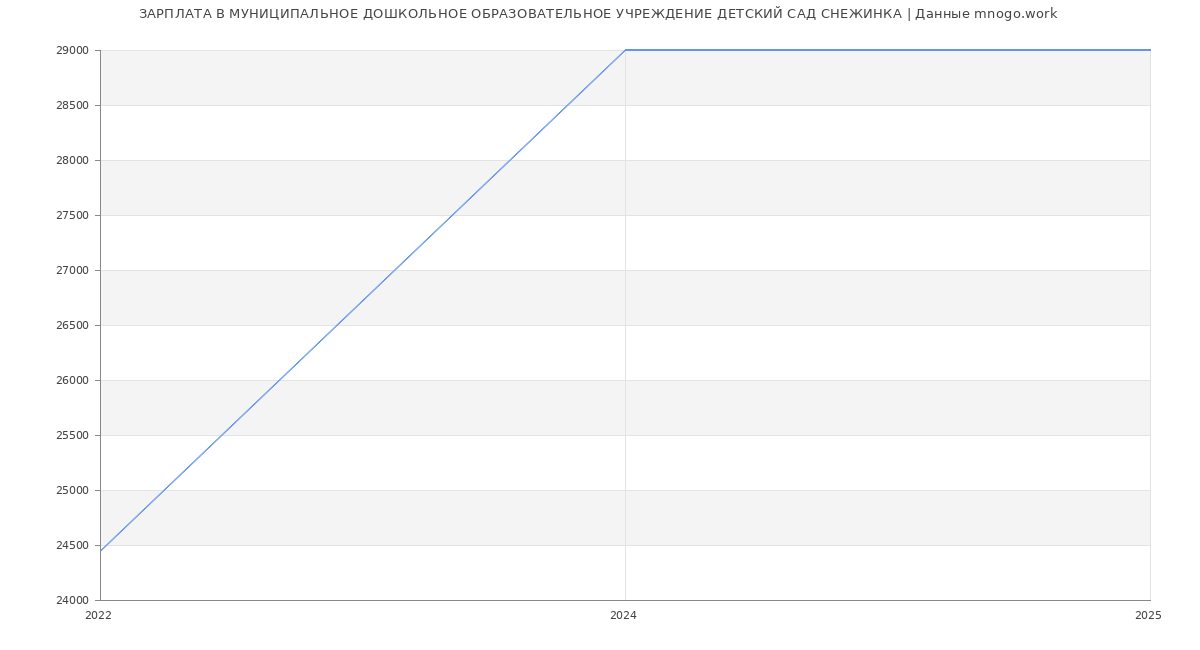Click the 26000 y-axis label
The image size is (1200, 650).
72,381
